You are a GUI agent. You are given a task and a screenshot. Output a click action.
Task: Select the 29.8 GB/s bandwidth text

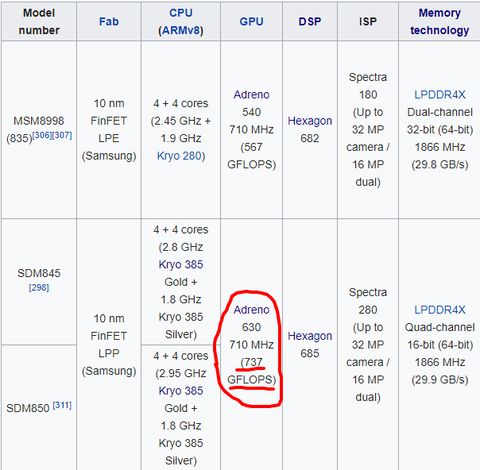[x=440, y=165]
